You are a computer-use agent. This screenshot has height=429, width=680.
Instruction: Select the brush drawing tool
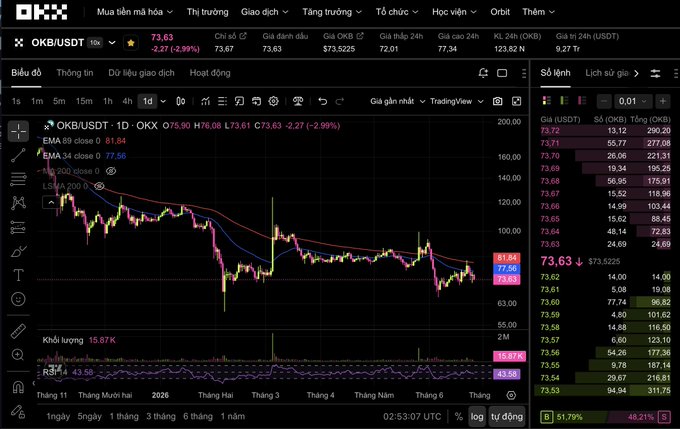(18, 251)
